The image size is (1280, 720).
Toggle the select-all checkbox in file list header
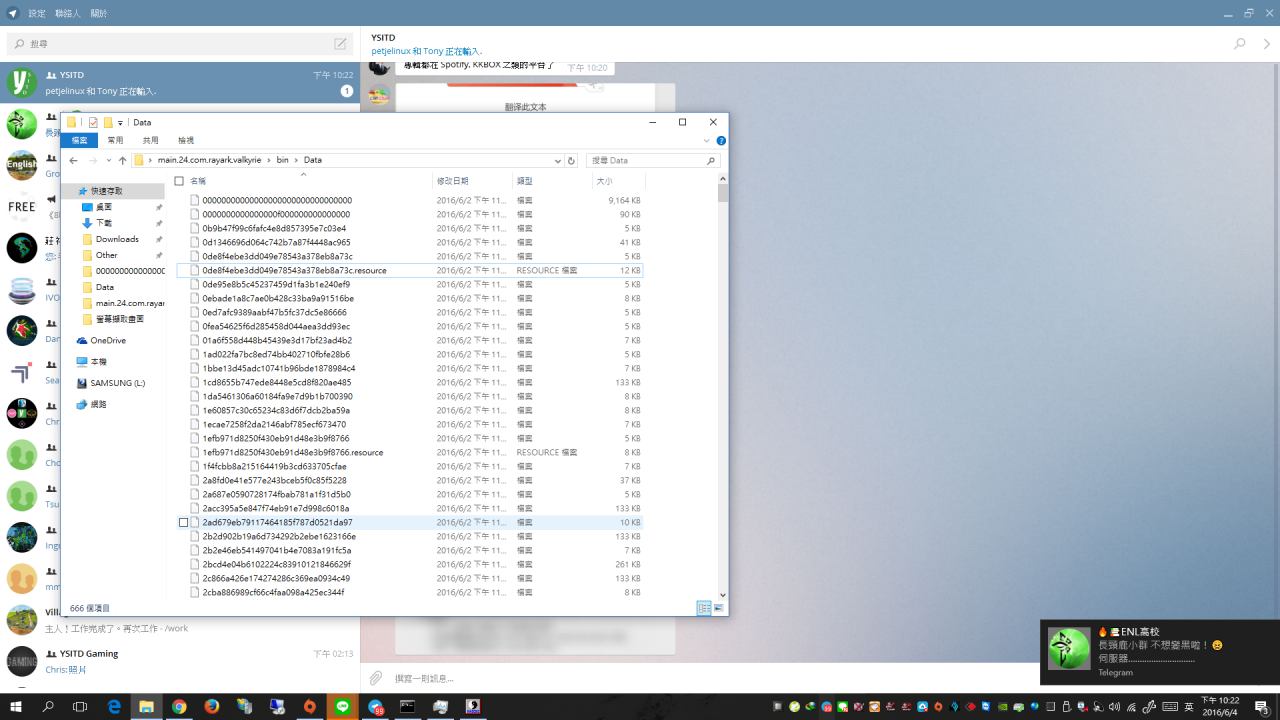[x=179, y=181]
